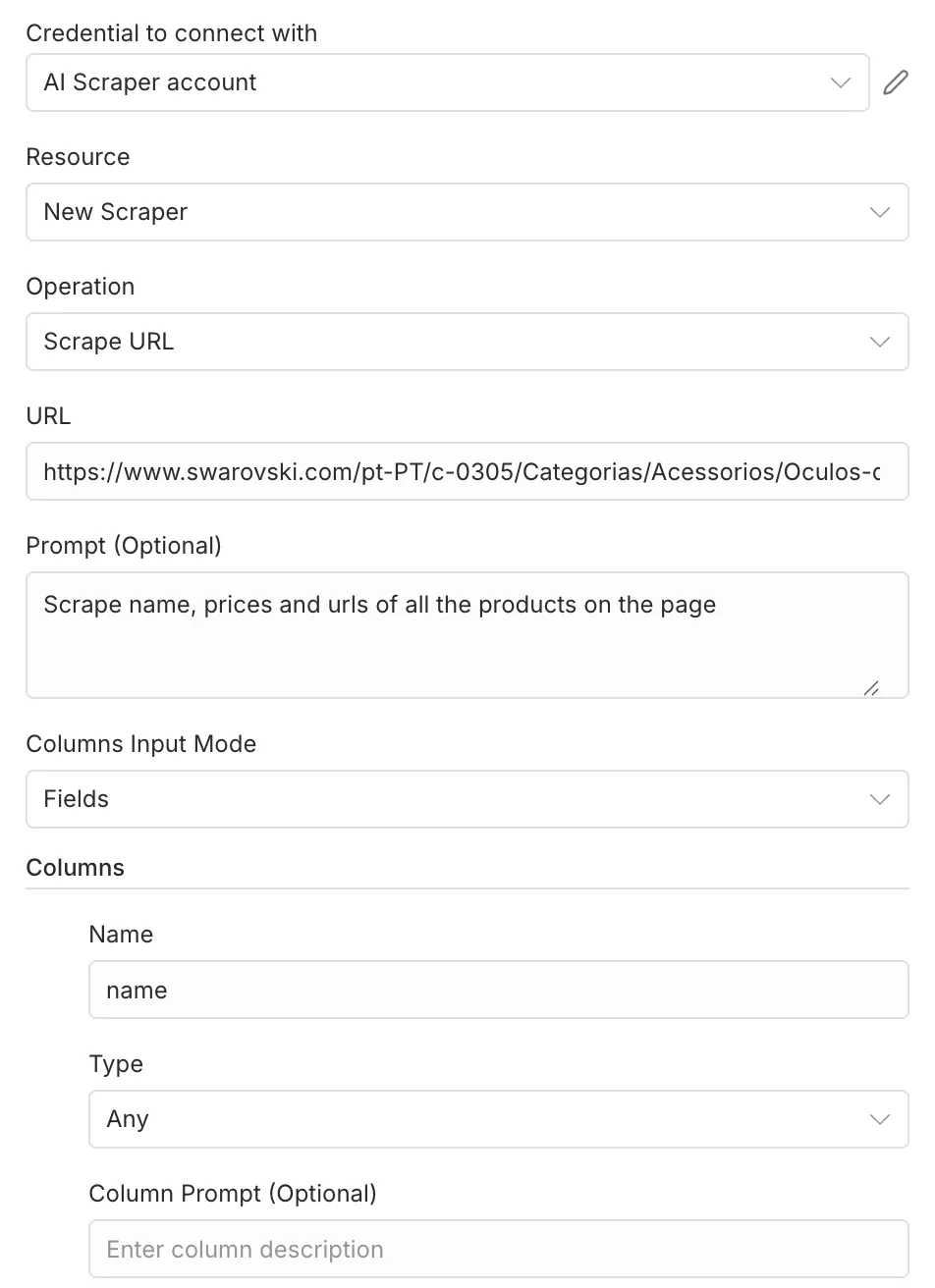This screenshot has height=1288, width=935.
Task: Click the resize handle of the Prompt textarea
Action: [x=871, y=689]
